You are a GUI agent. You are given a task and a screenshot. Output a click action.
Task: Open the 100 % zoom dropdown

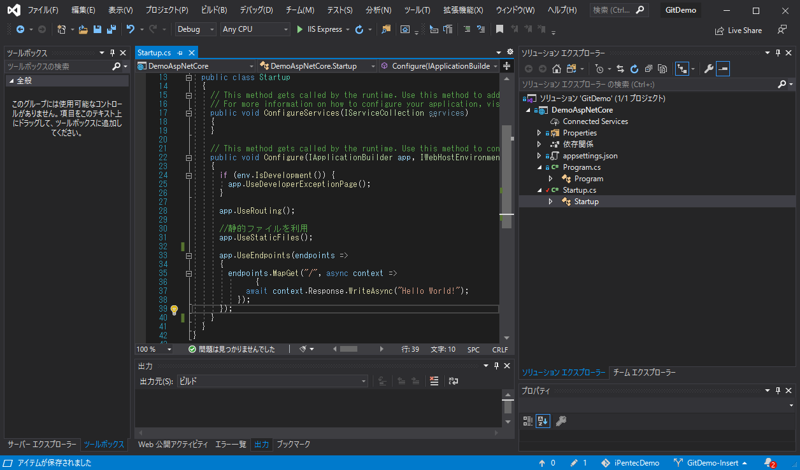click(x=154, y=350)
